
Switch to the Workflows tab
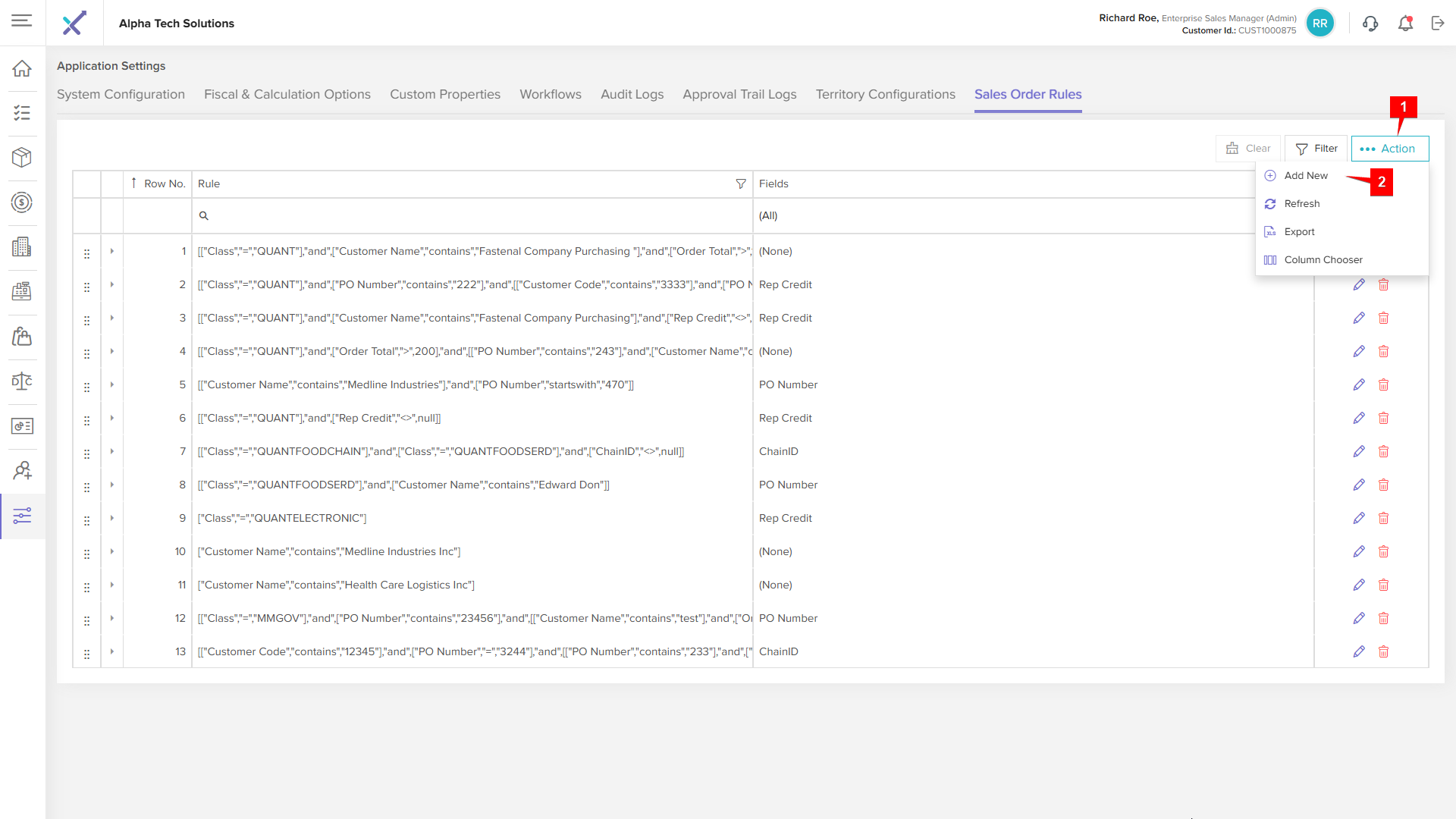pyautogui.click(x=551, y=94)
